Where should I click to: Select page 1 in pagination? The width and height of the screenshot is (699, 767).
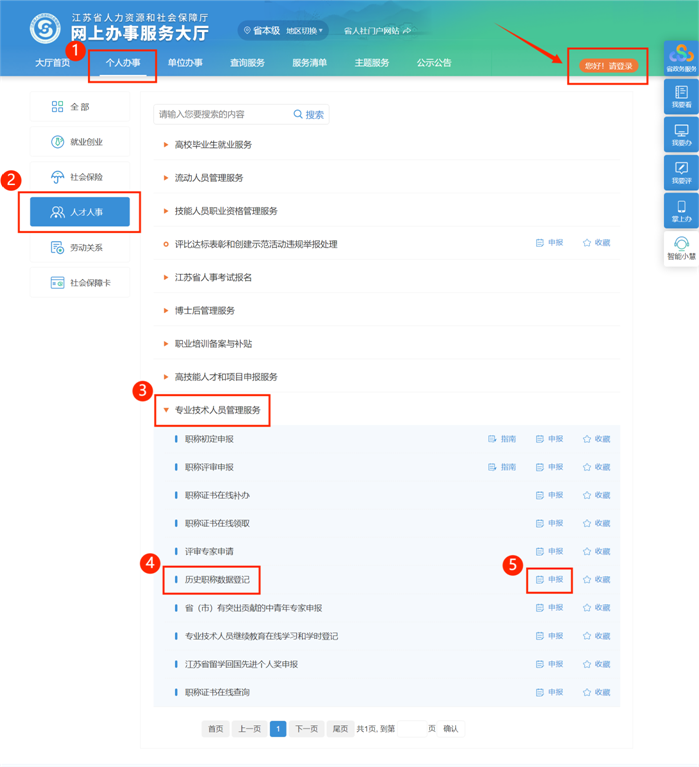[278, 729]
